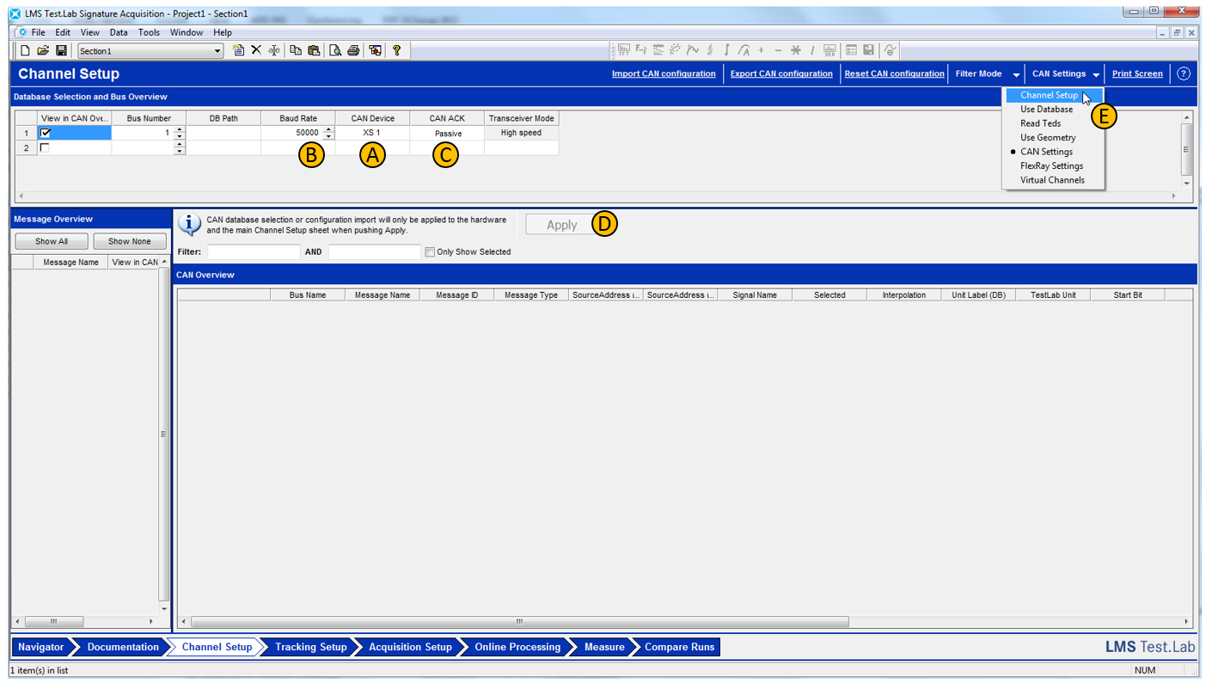Click Import CAN configuration link

664,74
